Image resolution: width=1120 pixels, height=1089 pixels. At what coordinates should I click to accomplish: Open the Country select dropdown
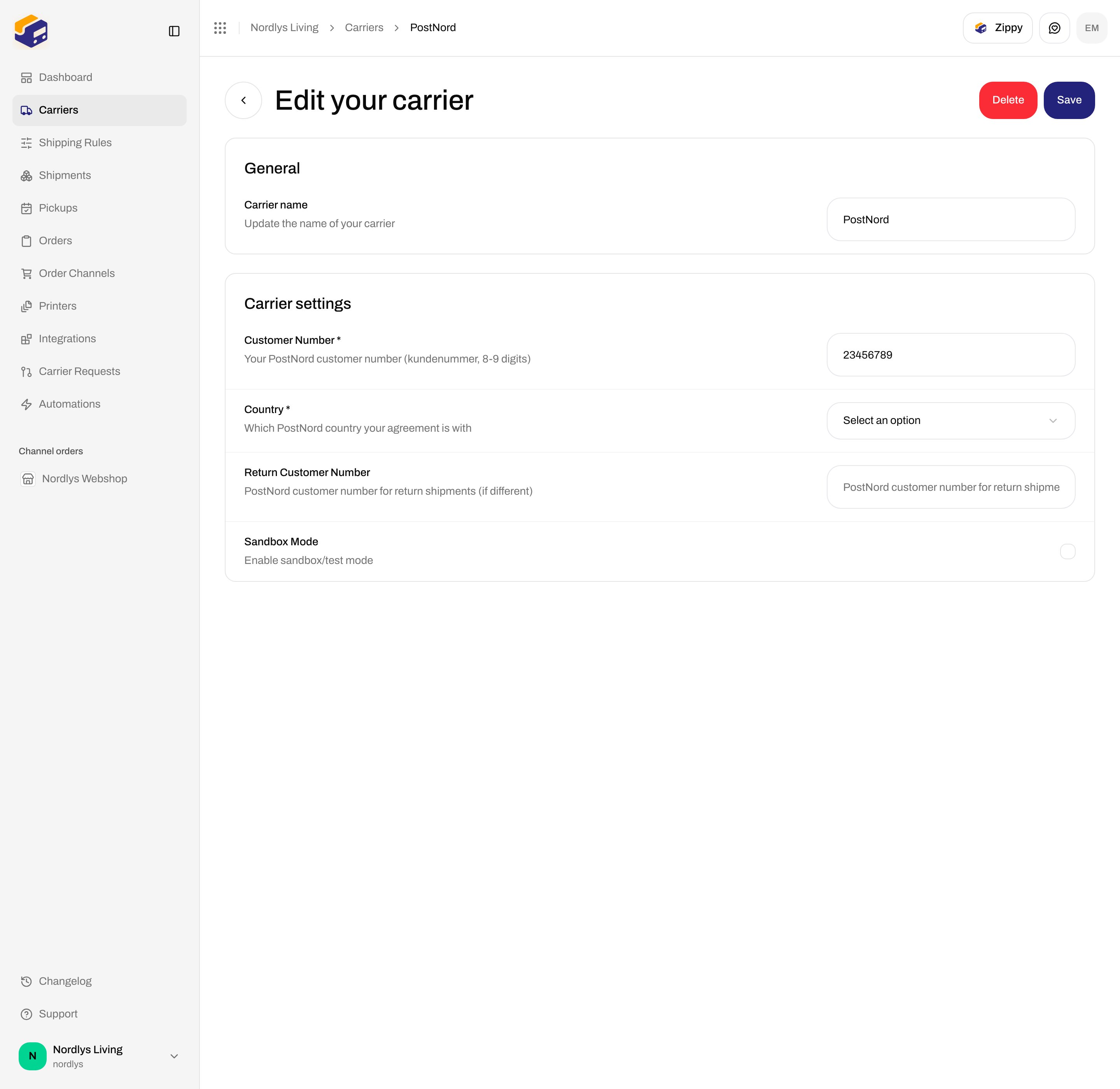[x=951, y=420]
